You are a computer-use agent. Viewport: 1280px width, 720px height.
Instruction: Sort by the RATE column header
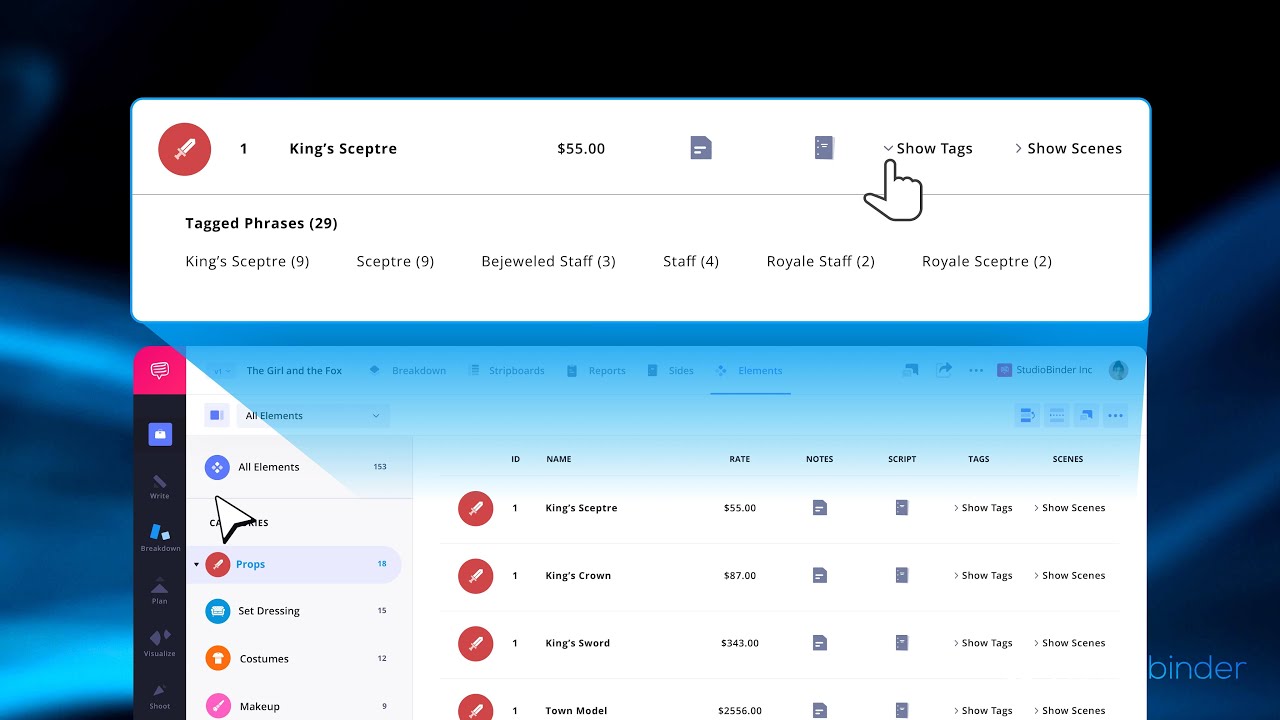[x=740, y=459]
